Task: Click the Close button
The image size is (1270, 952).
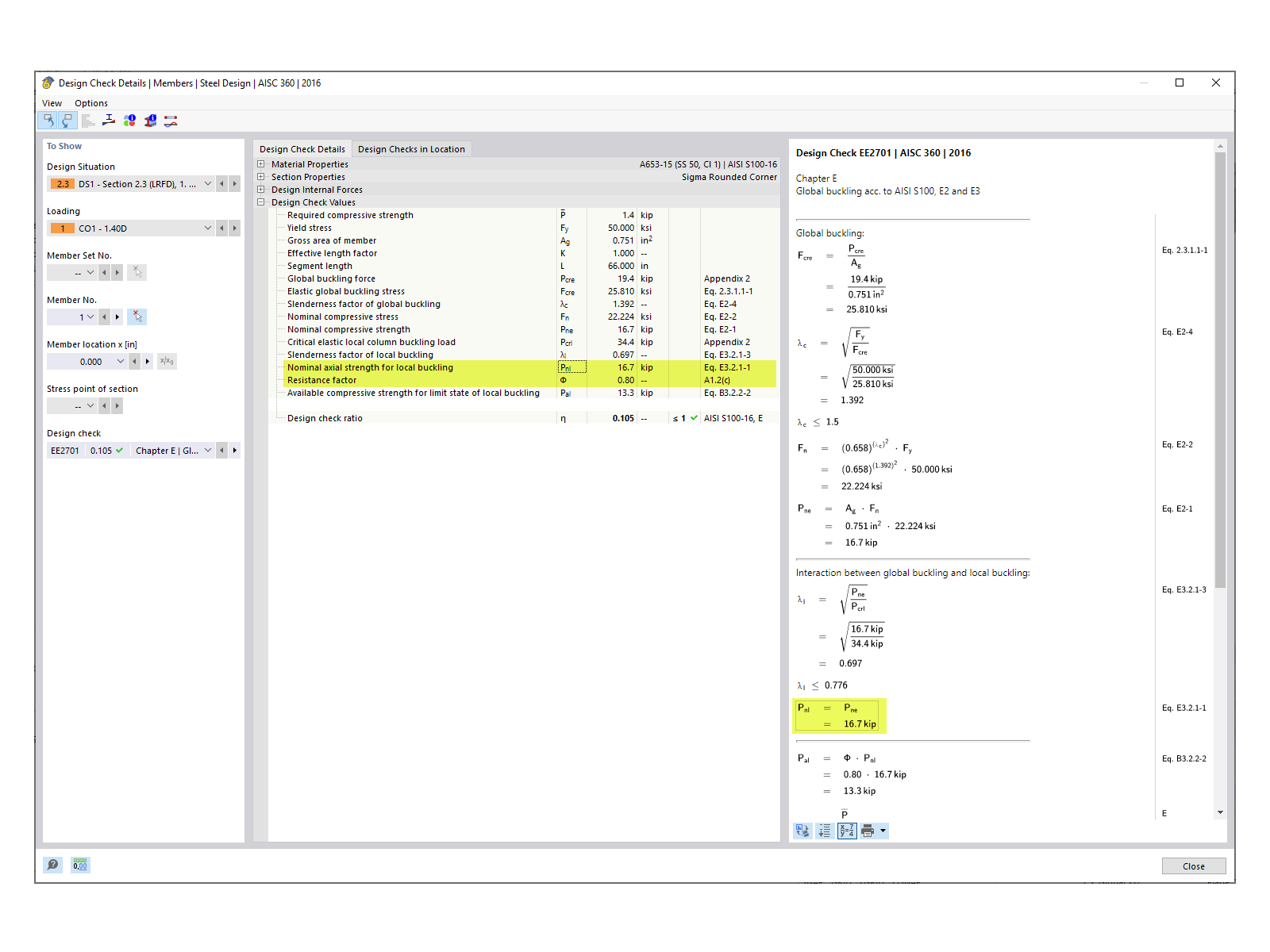Action: click(x=1194, y=866)
